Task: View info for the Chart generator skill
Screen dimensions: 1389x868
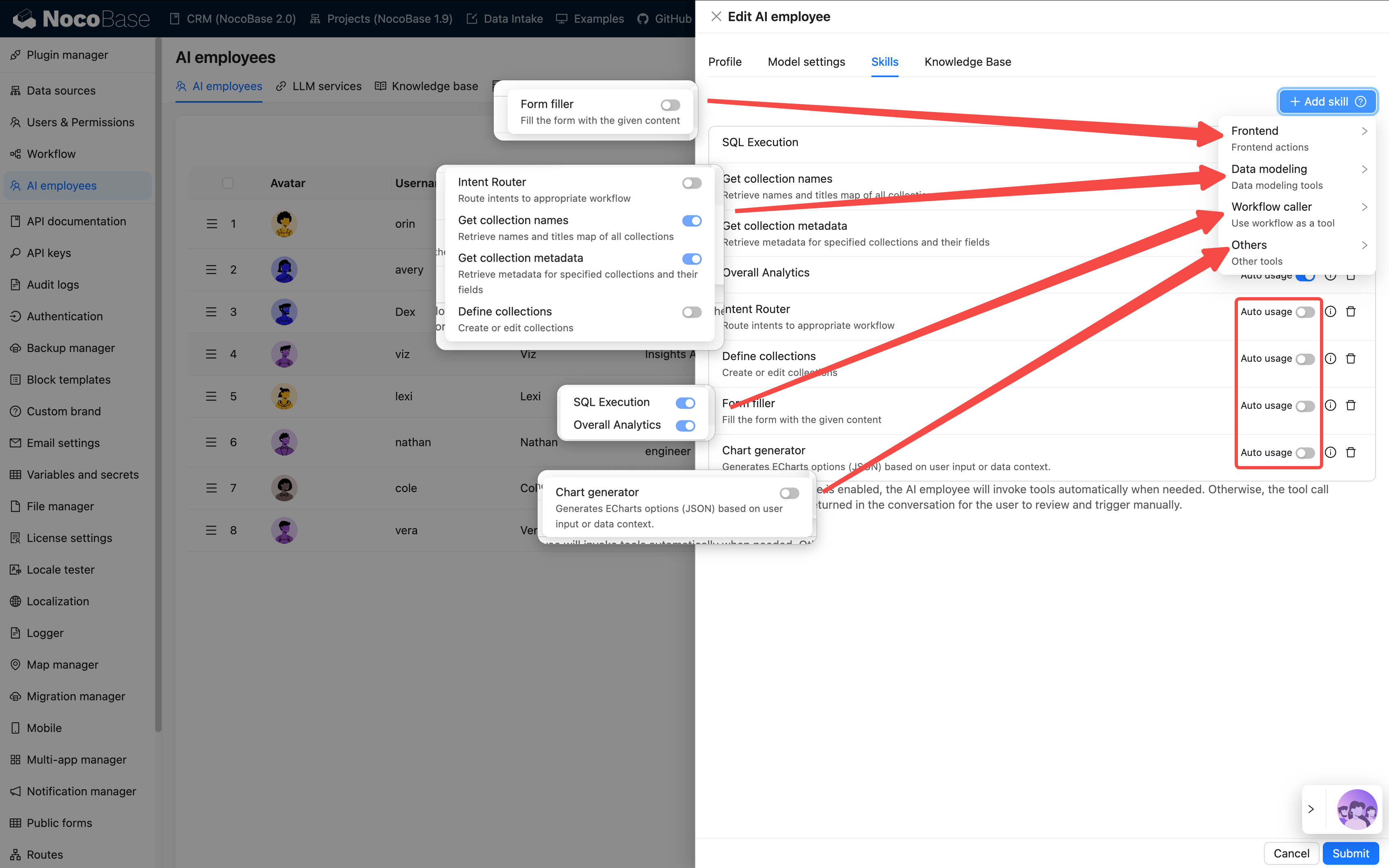Action: pyautogui.click(x=1331, y=452)
